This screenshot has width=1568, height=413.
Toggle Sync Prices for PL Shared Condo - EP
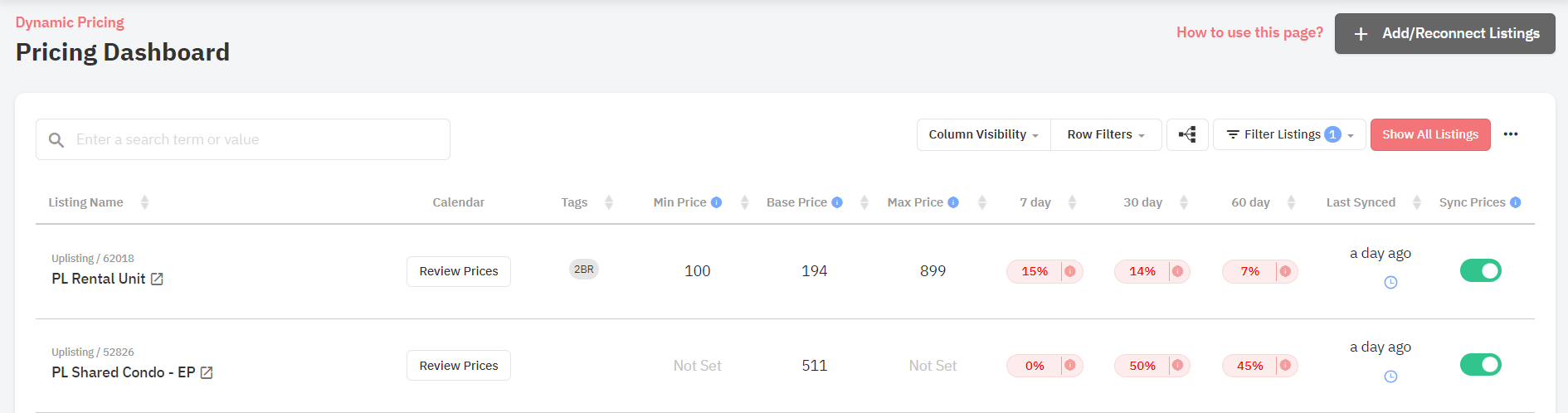(x=1481, y=364)
